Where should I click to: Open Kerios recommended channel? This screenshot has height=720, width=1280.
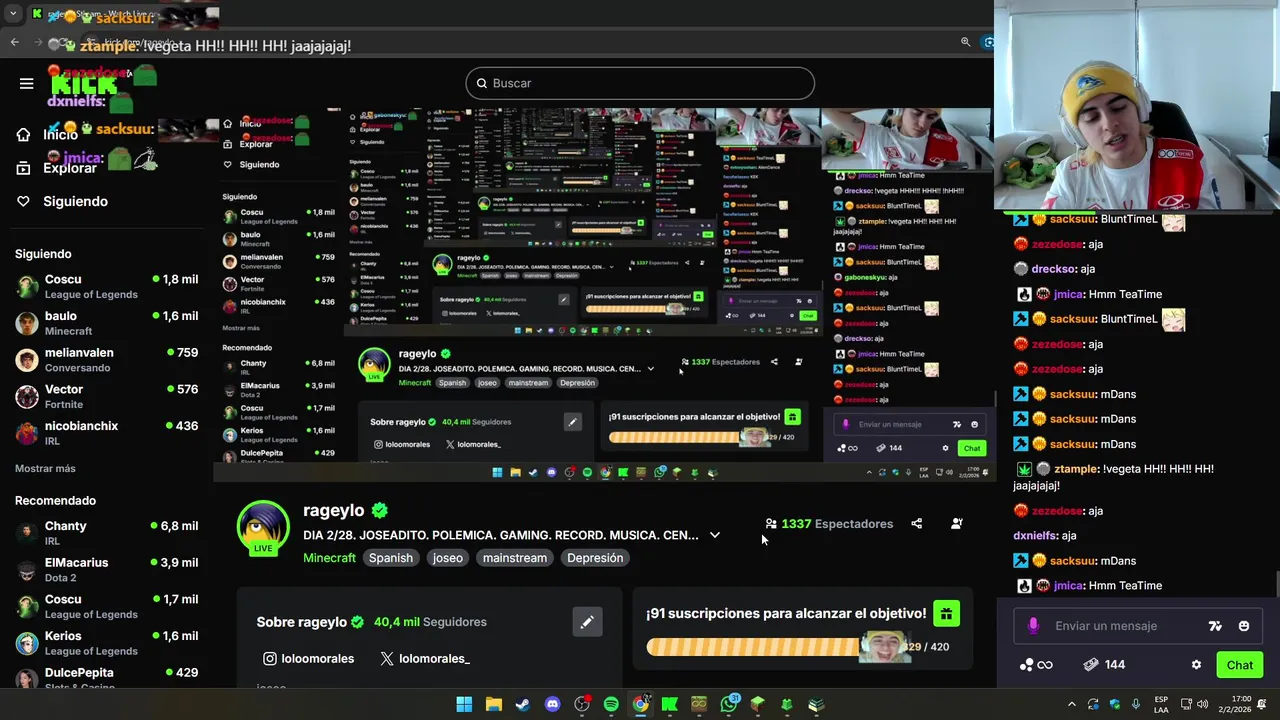click(x=106, y=643)
